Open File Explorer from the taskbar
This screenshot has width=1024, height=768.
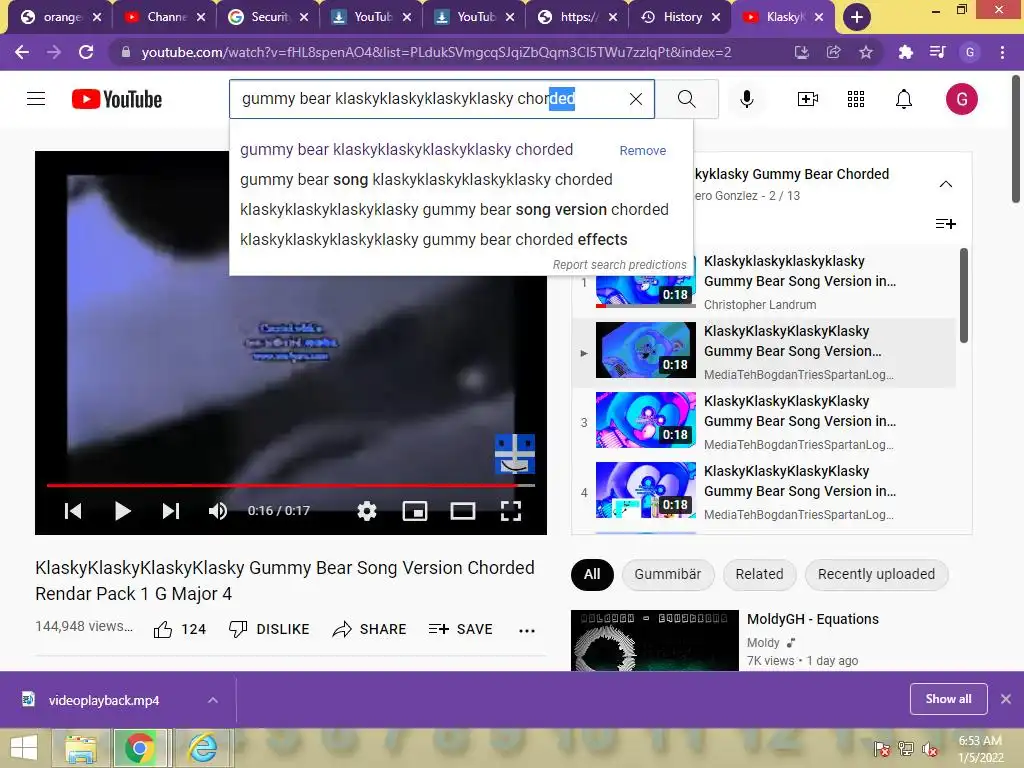(x=80, y=748)
